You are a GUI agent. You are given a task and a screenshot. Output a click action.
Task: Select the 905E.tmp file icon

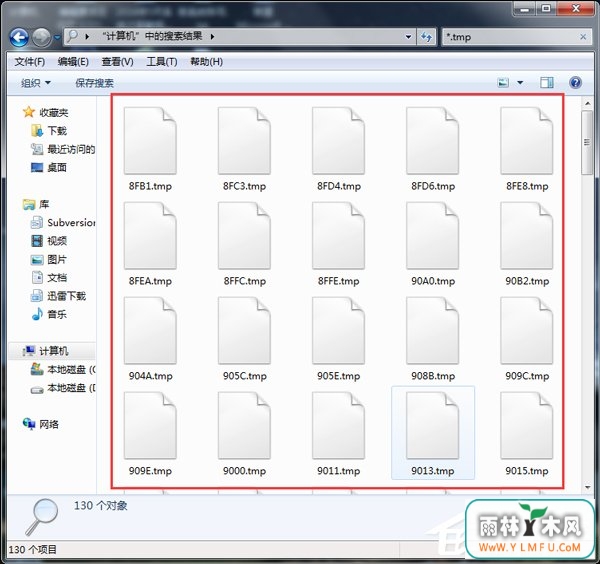338,331
